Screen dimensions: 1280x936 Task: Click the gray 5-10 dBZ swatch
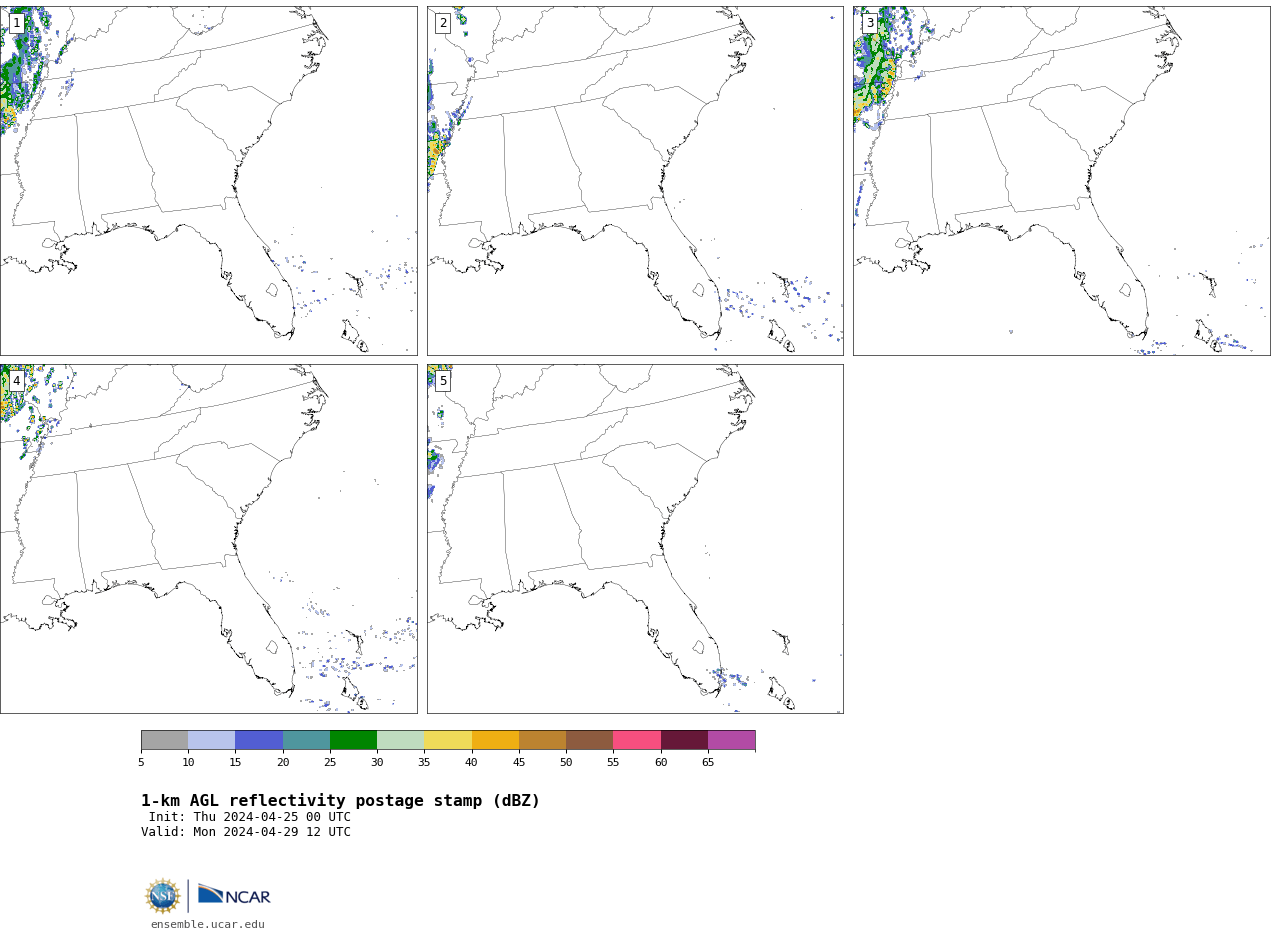tap(165, 740)
